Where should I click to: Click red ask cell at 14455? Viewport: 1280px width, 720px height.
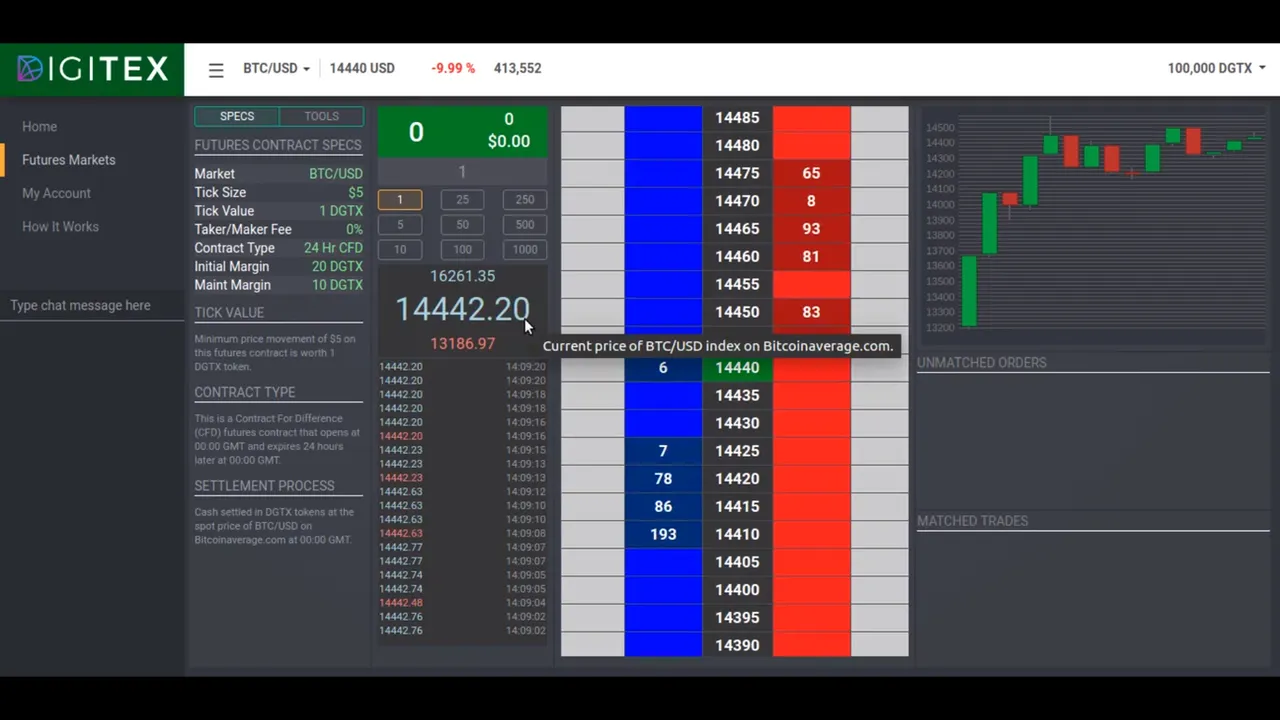pos(811,284)
